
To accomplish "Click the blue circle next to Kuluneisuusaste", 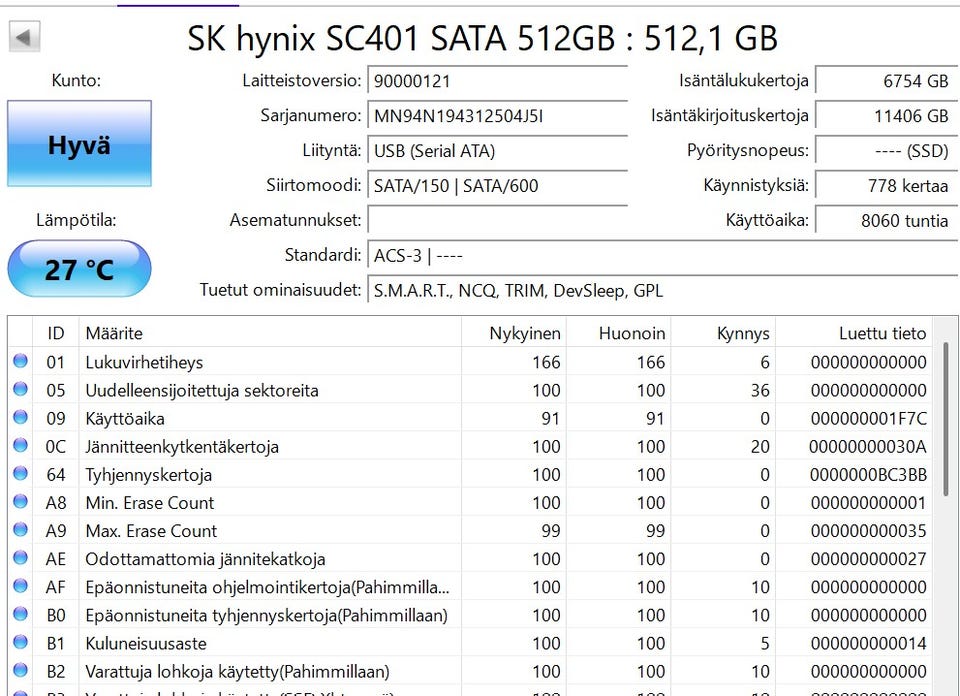I will pos(20,643).
